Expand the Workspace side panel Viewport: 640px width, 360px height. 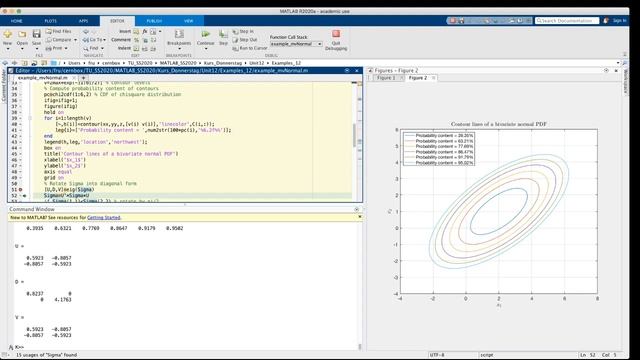pyautogui.click(x=625, y=82)
